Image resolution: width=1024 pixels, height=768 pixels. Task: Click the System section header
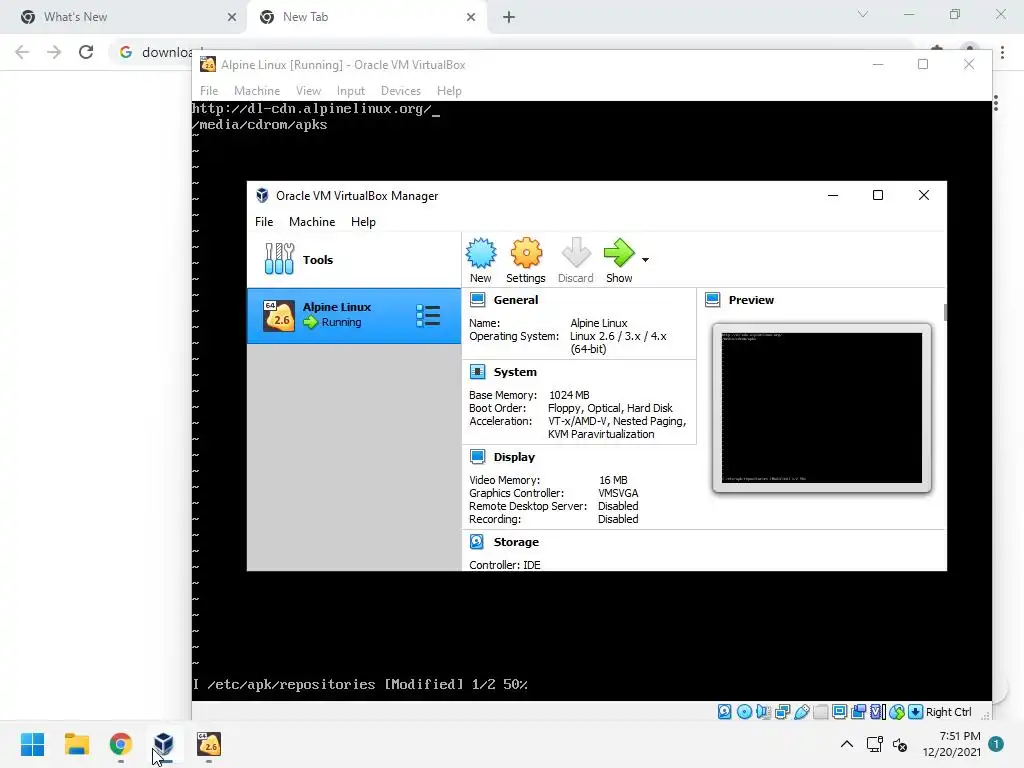[515, 372]
